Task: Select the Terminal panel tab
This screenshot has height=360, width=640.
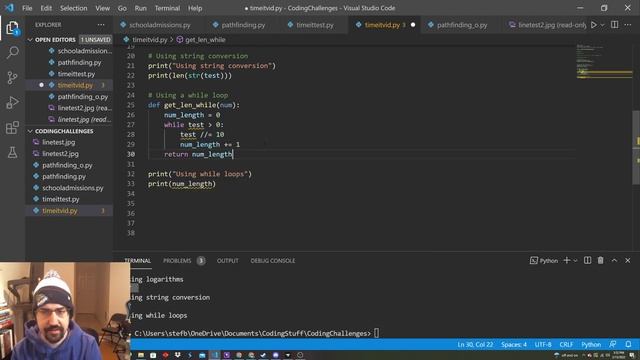Action: point(138,260)
